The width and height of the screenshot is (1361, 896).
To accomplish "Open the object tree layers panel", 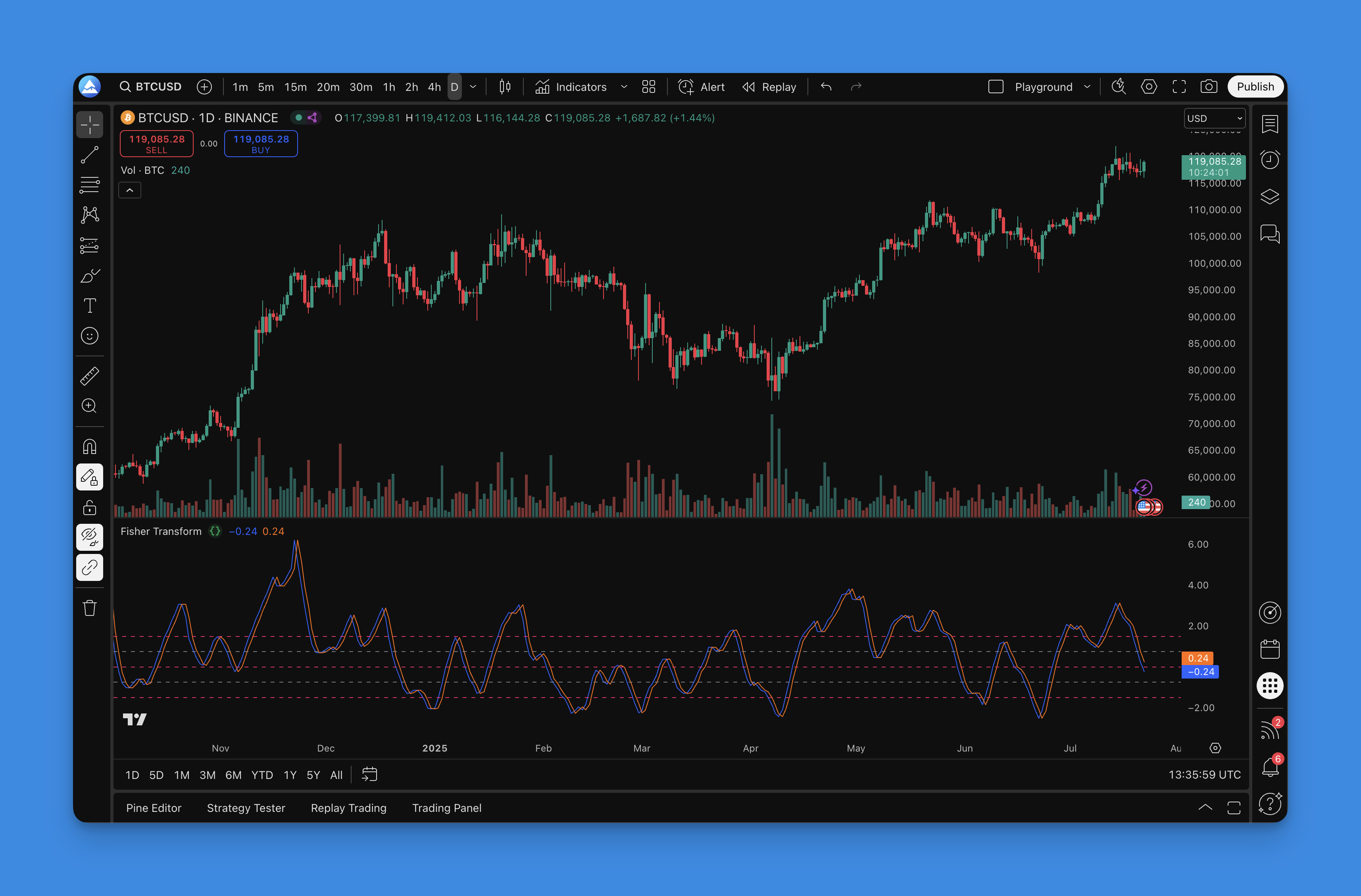I will coord(1270,197).
